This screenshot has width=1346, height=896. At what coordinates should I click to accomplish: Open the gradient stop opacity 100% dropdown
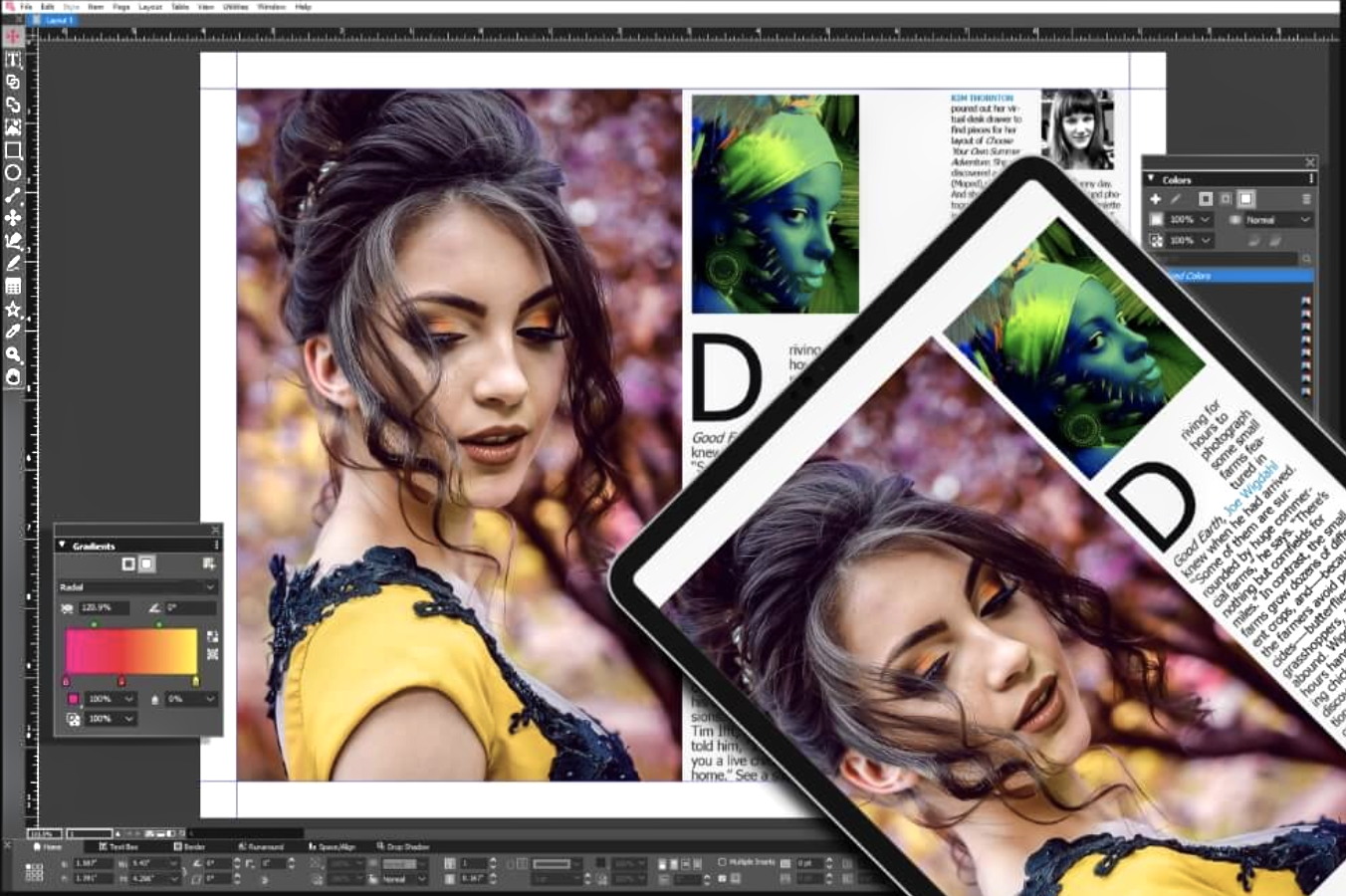112,719
